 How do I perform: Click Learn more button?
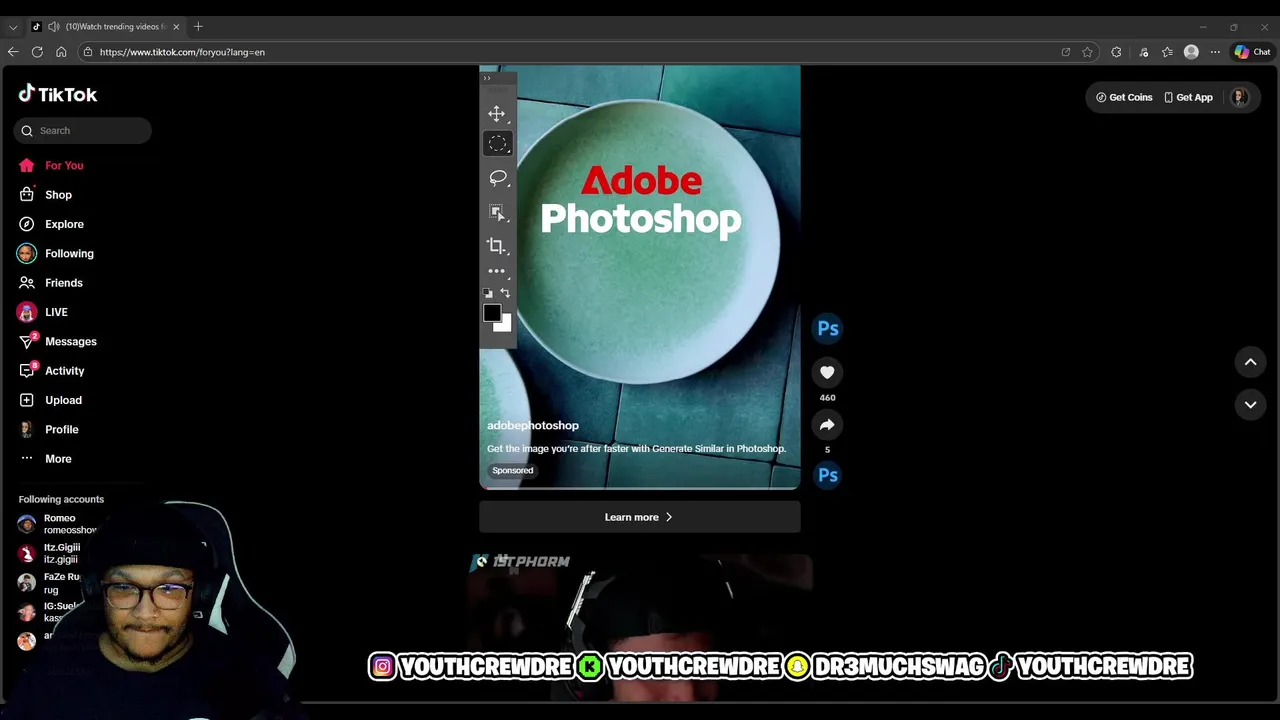(x=640, y=517)
